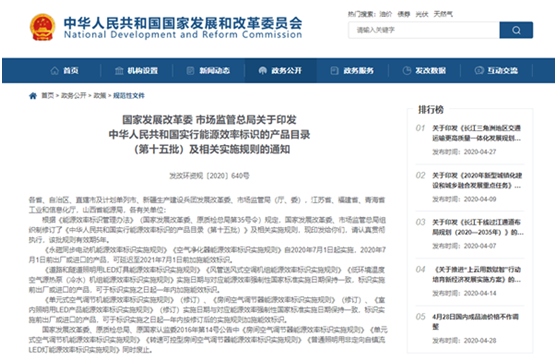This screenshot has height=363, width=557.
Task: Click the title line 中华人民共和国实行能源效率标识的产品目录
Action: click(x=209, y=135)
